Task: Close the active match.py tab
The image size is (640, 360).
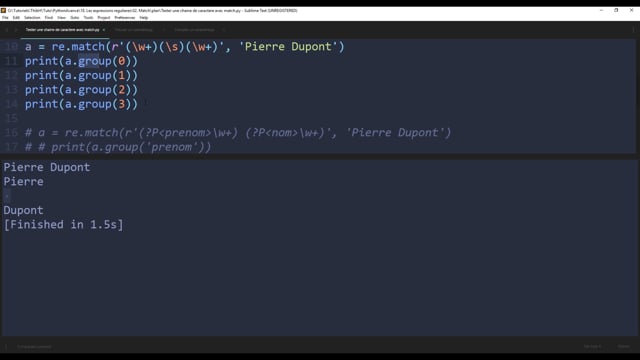Action: pos(104,30)
